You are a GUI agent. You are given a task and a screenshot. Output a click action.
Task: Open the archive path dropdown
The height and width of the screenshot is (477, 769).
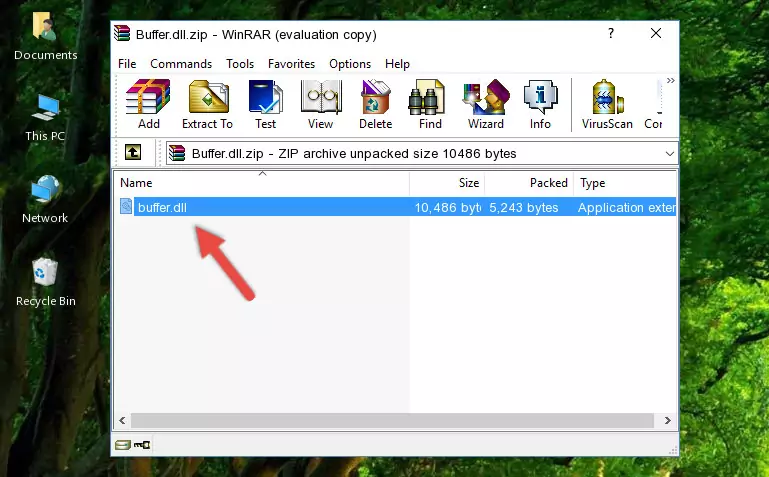[x=669, y=153]
